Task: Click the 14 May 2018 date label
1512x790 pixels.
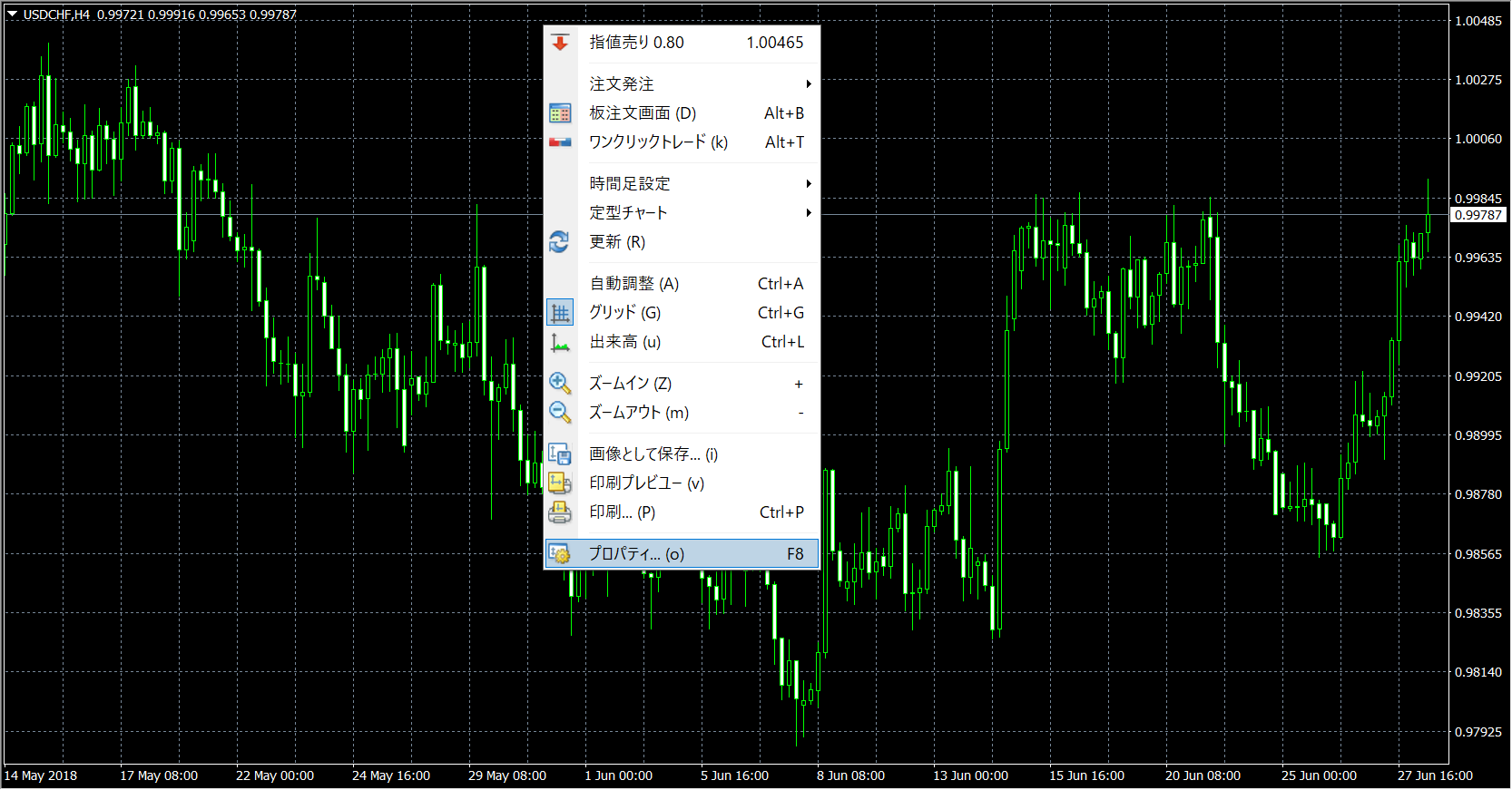Action: 41,775
